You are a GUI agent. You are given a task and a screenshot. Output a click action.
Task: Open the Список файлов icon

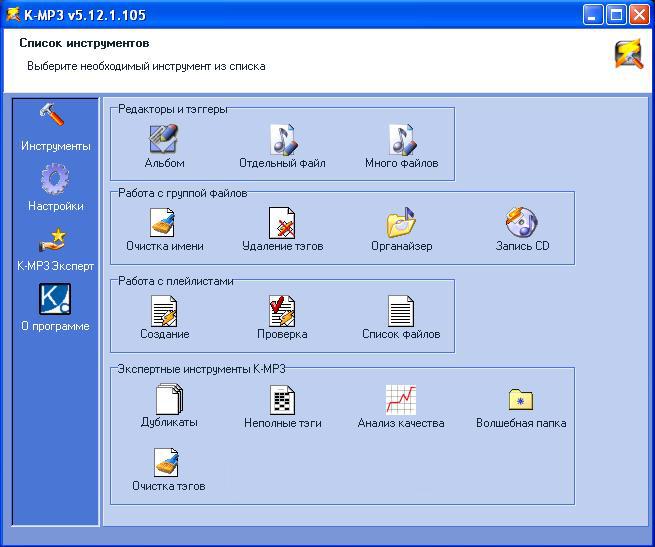401,311
